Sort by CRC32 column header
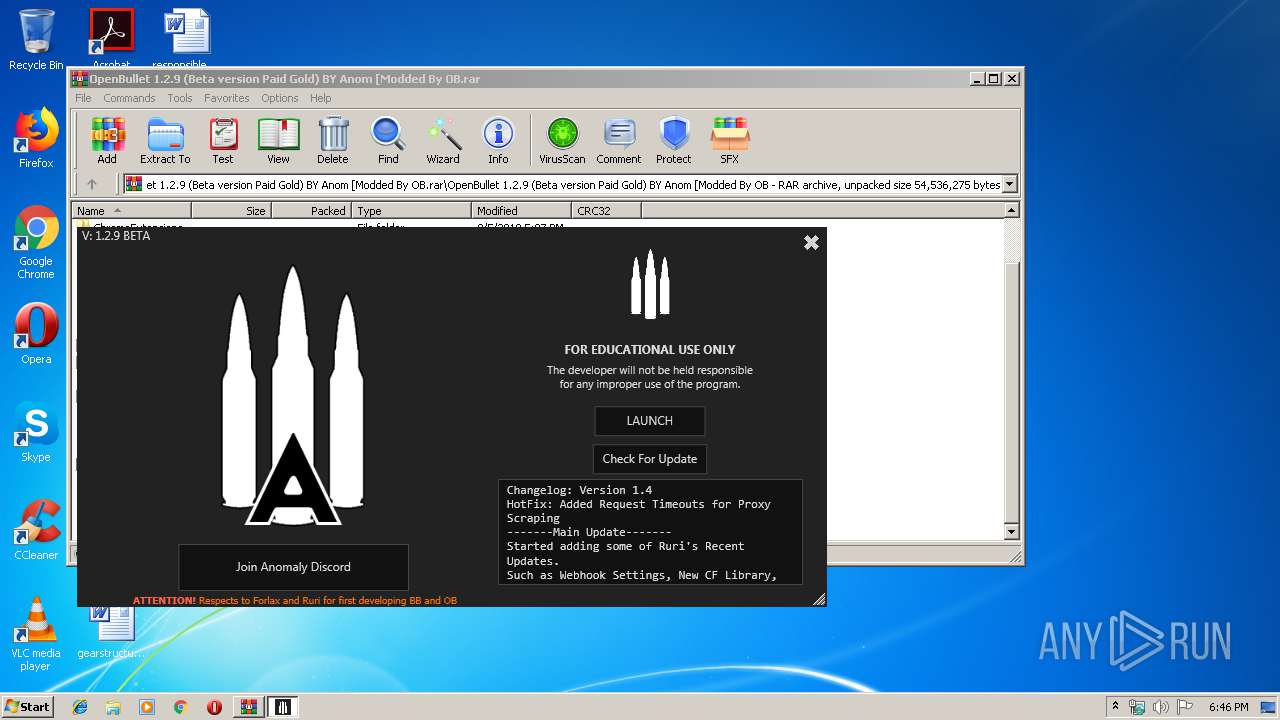 tap(606, 210)
